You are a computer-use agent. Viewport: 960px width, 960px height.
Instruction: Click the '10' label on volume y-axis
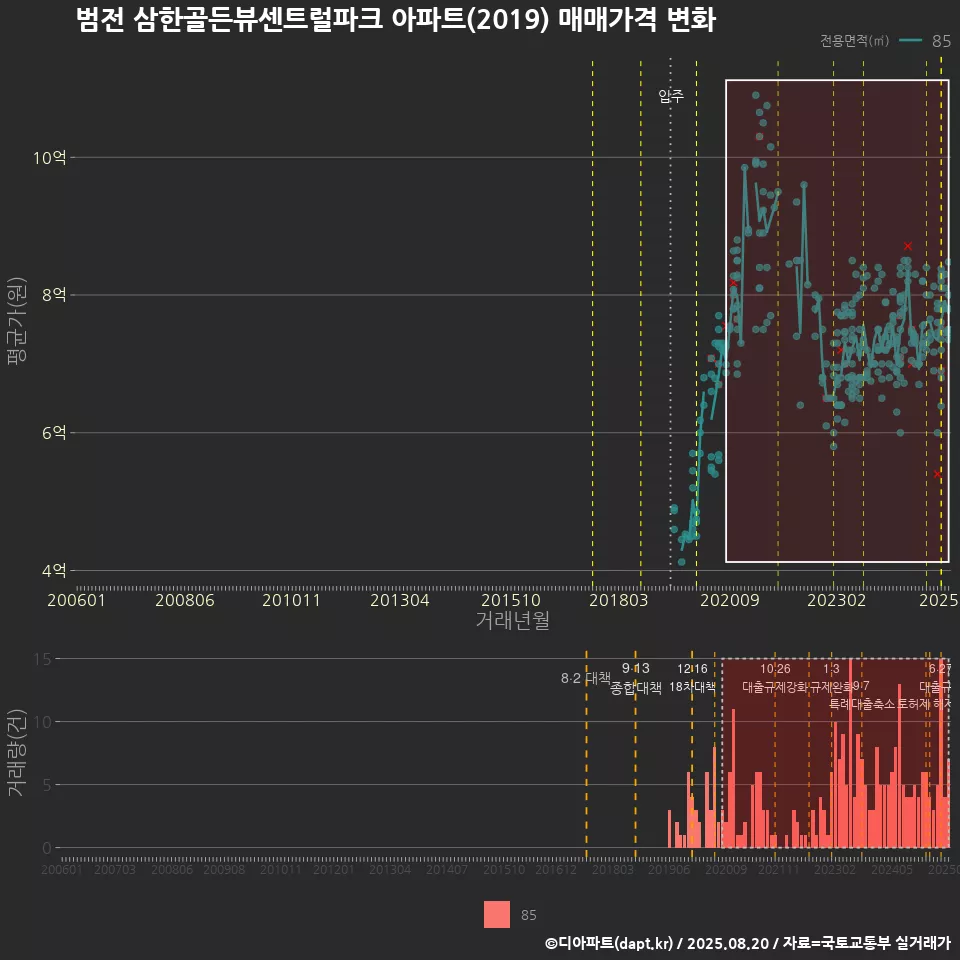coord(43,722)
